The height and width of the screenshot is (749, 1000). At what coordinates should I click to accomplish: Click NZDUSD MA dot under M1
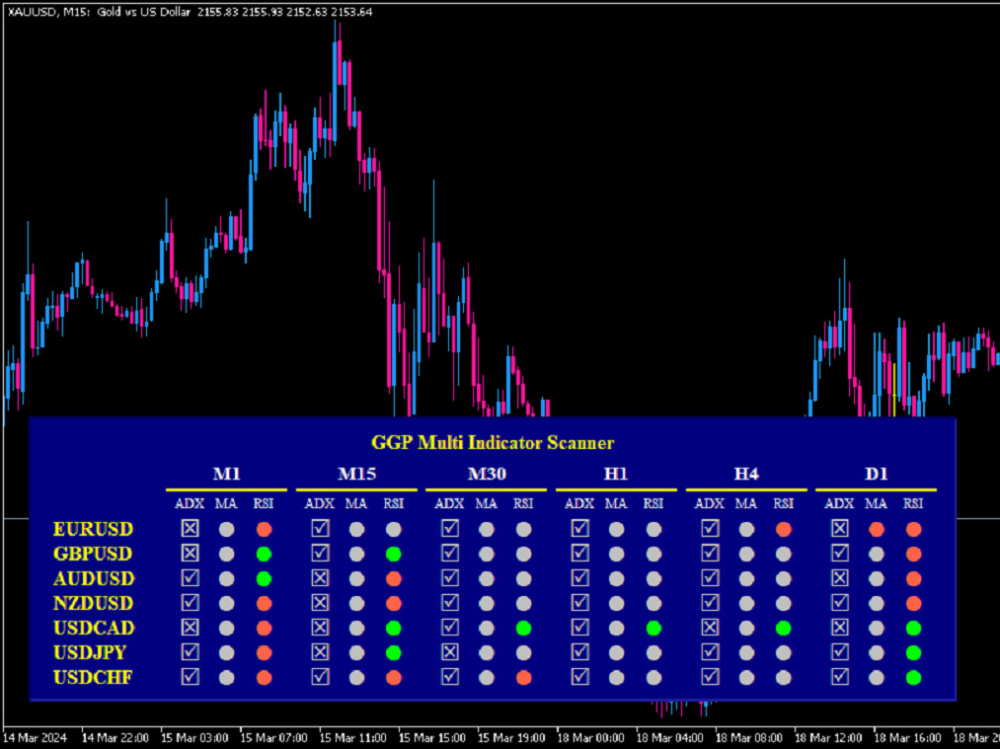click(x=226, y=603)
